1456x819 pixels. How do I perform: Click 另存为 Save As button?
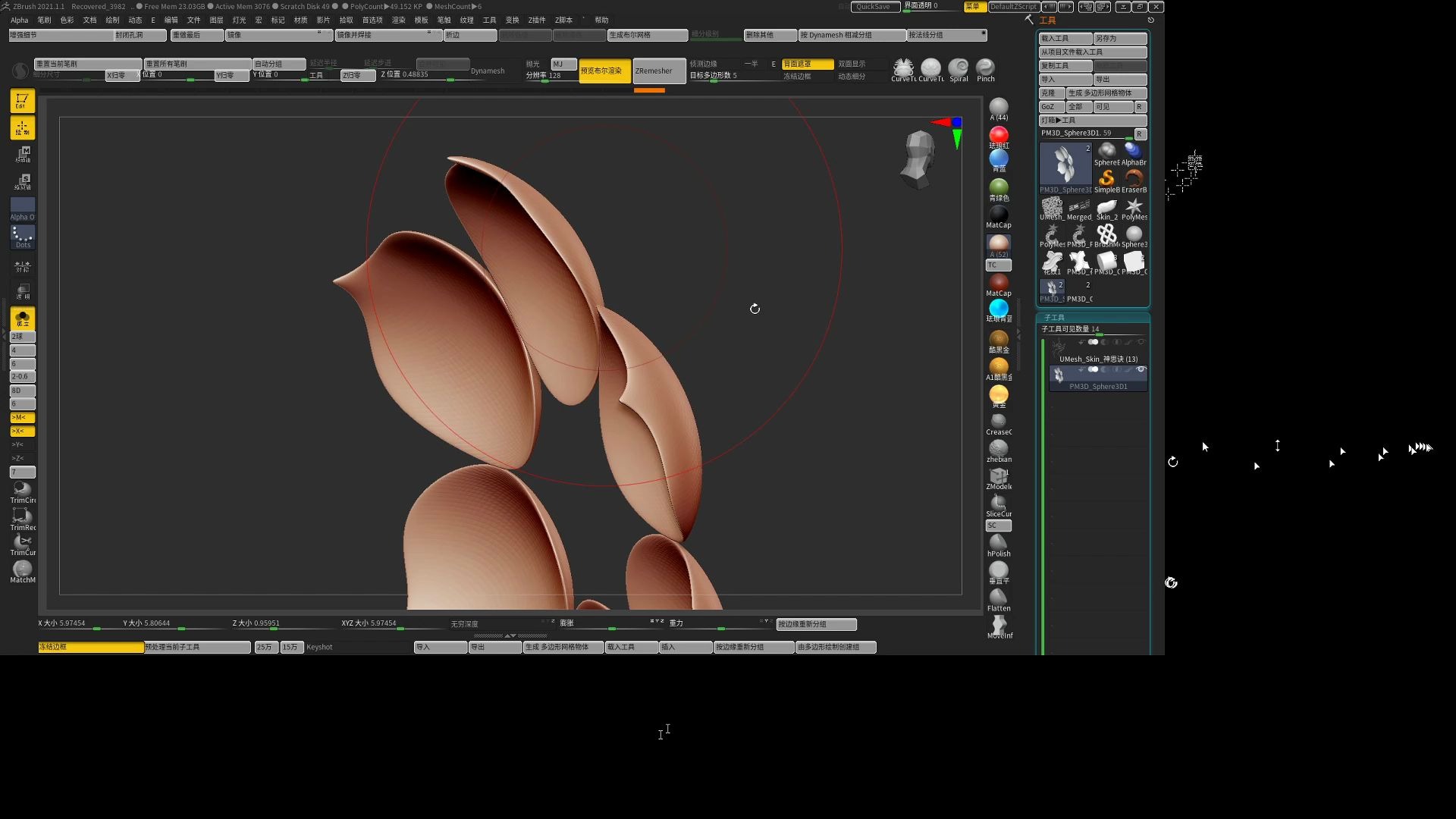(x=1120, y=38)
